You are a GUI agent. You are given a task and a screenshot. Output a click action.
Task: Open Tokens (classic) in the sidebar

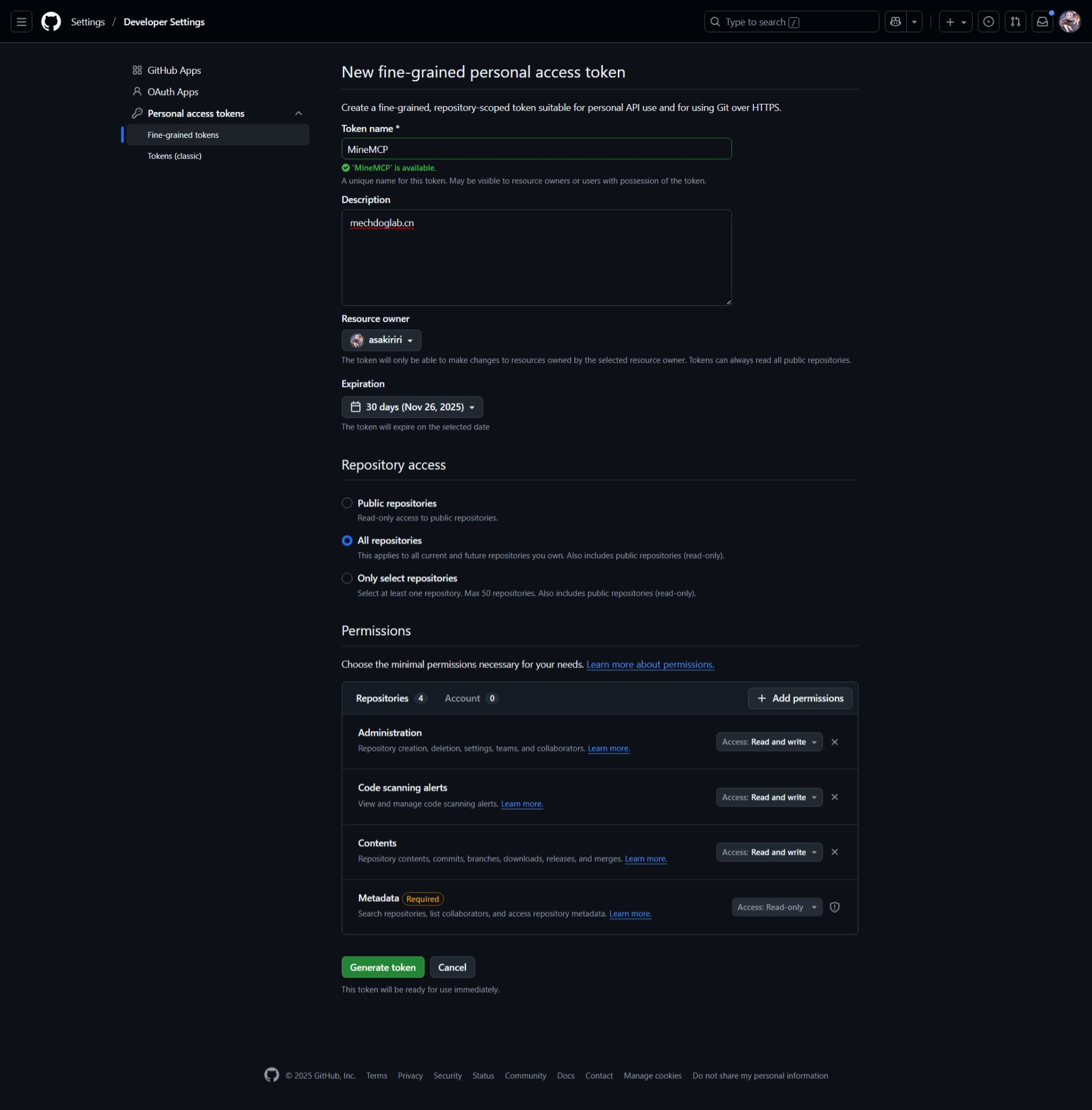click(174, 156)
